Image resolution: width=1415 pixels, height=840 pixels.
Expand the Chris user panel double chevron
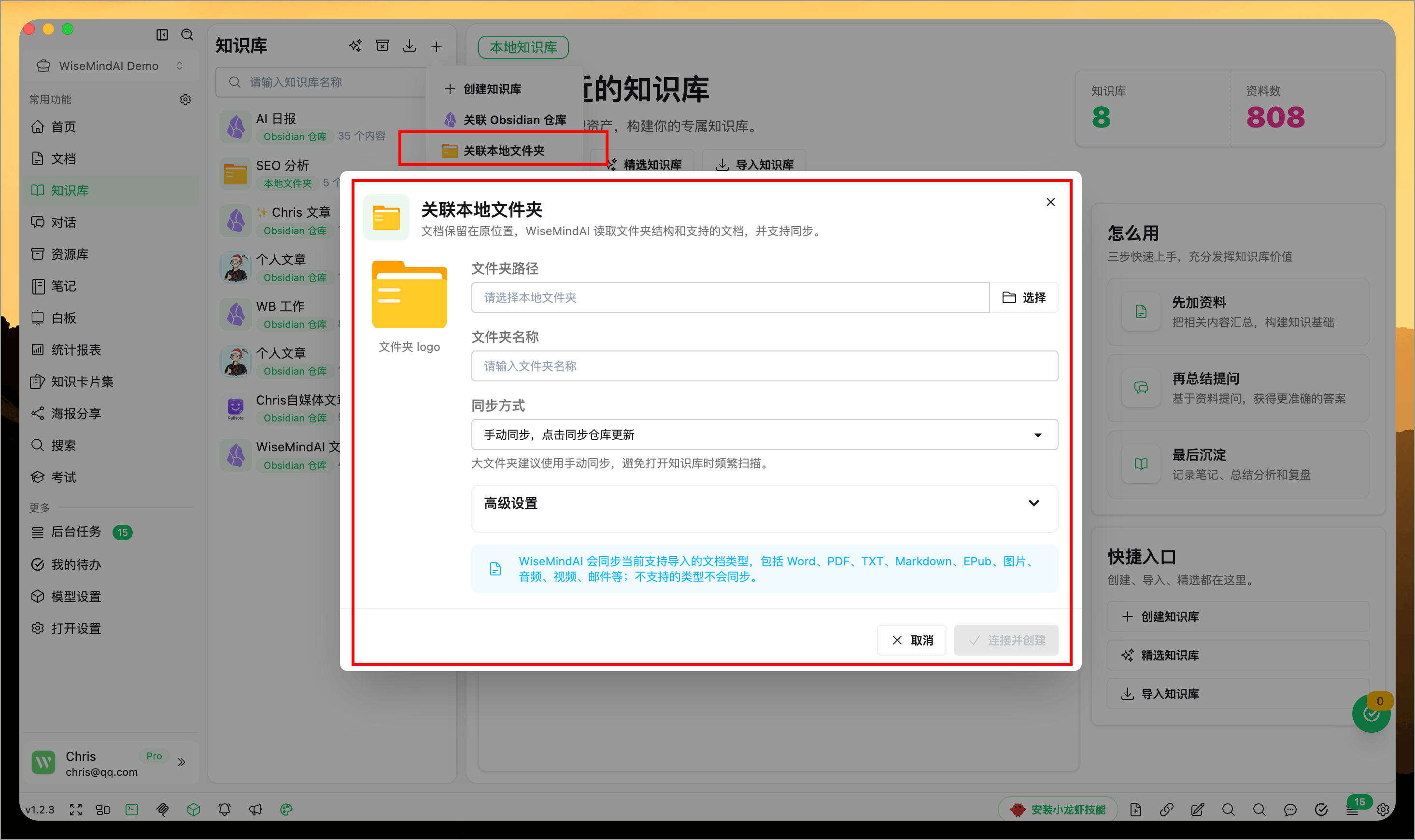tap(181, 762)
